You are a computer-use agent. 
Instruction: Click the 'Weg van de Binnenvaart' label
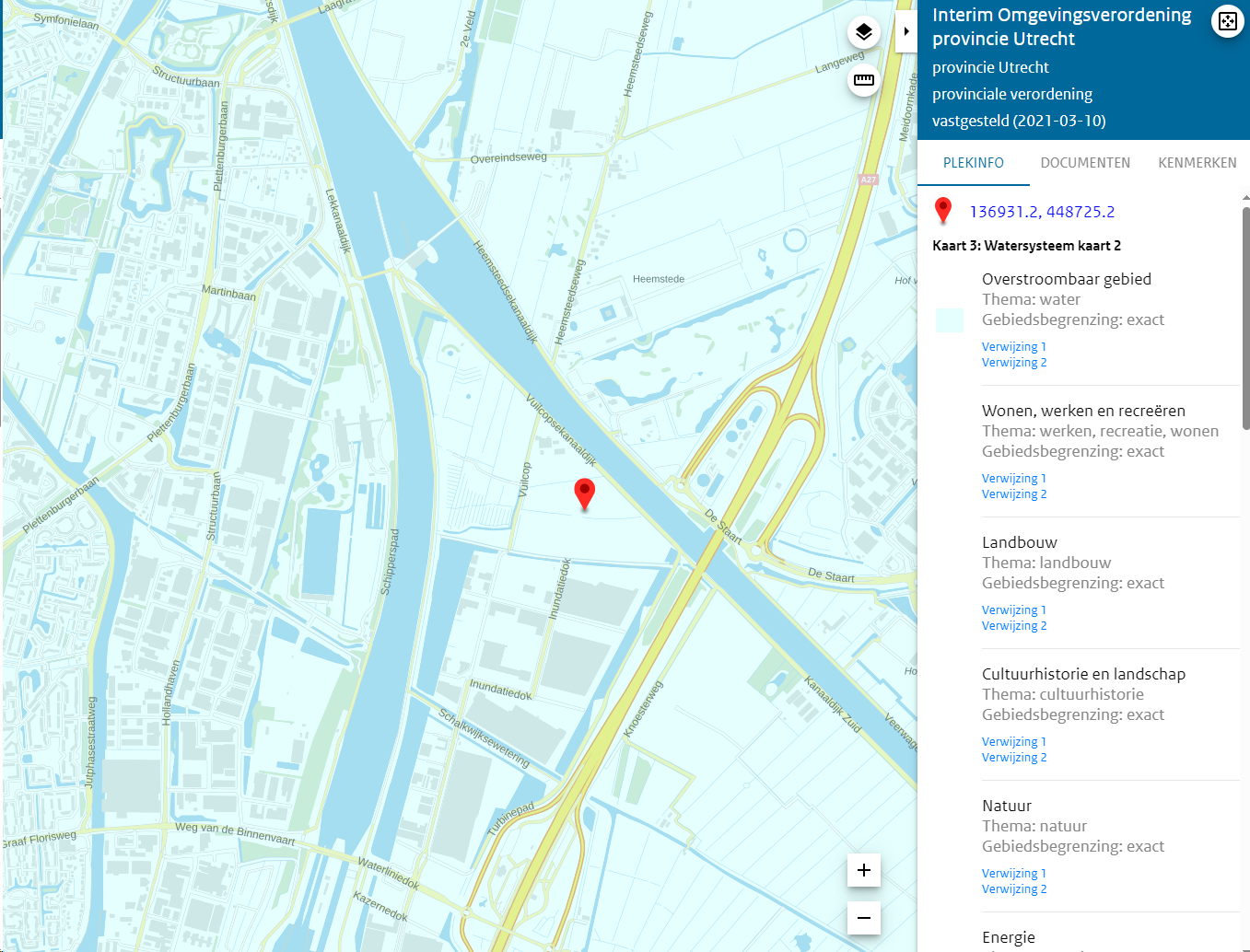(x=235, y=832)
